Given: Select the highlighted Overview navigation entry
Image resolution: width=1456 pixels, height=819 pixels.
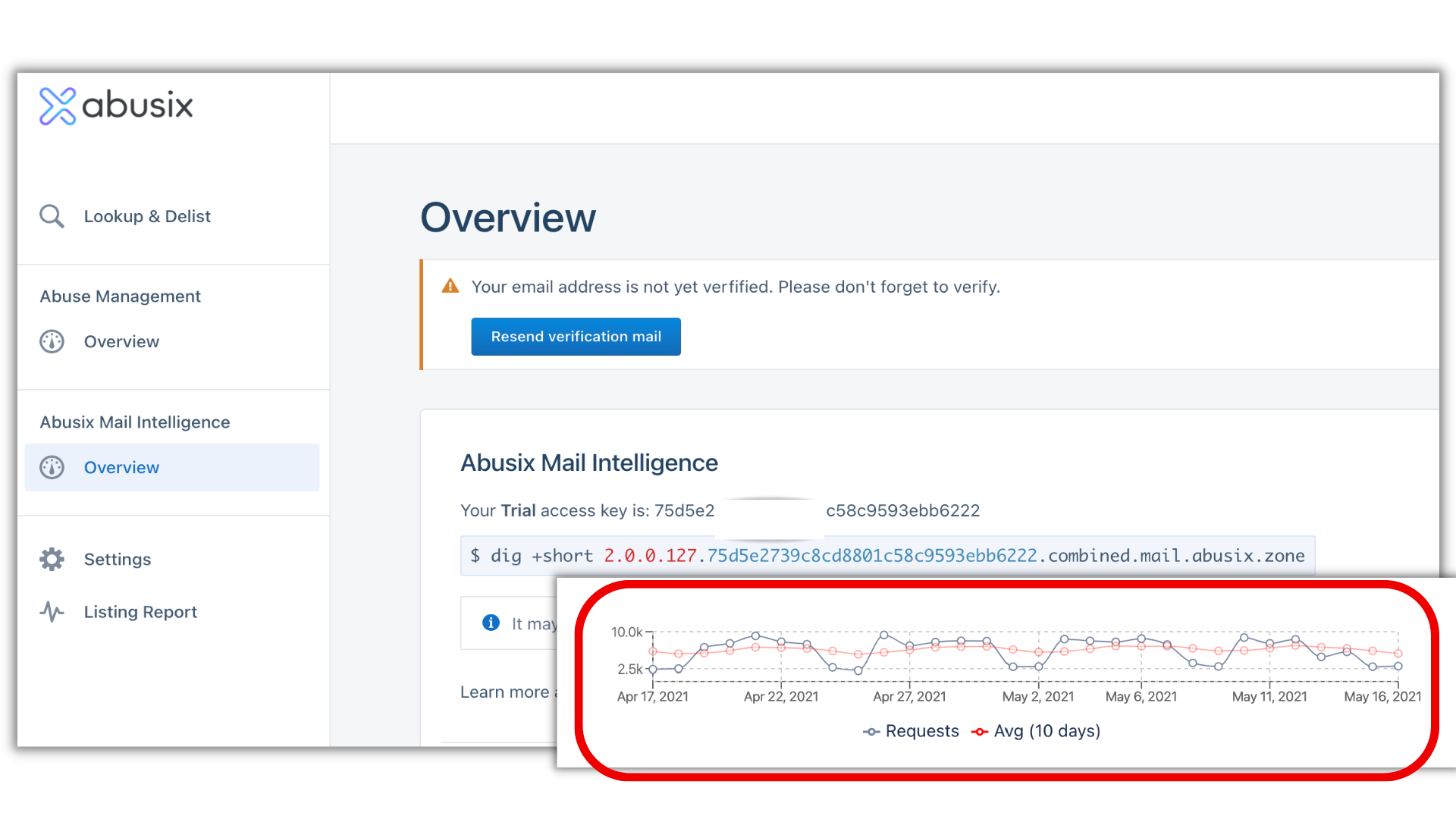Looking at the screenshot, I should click(x=121, y=467).
